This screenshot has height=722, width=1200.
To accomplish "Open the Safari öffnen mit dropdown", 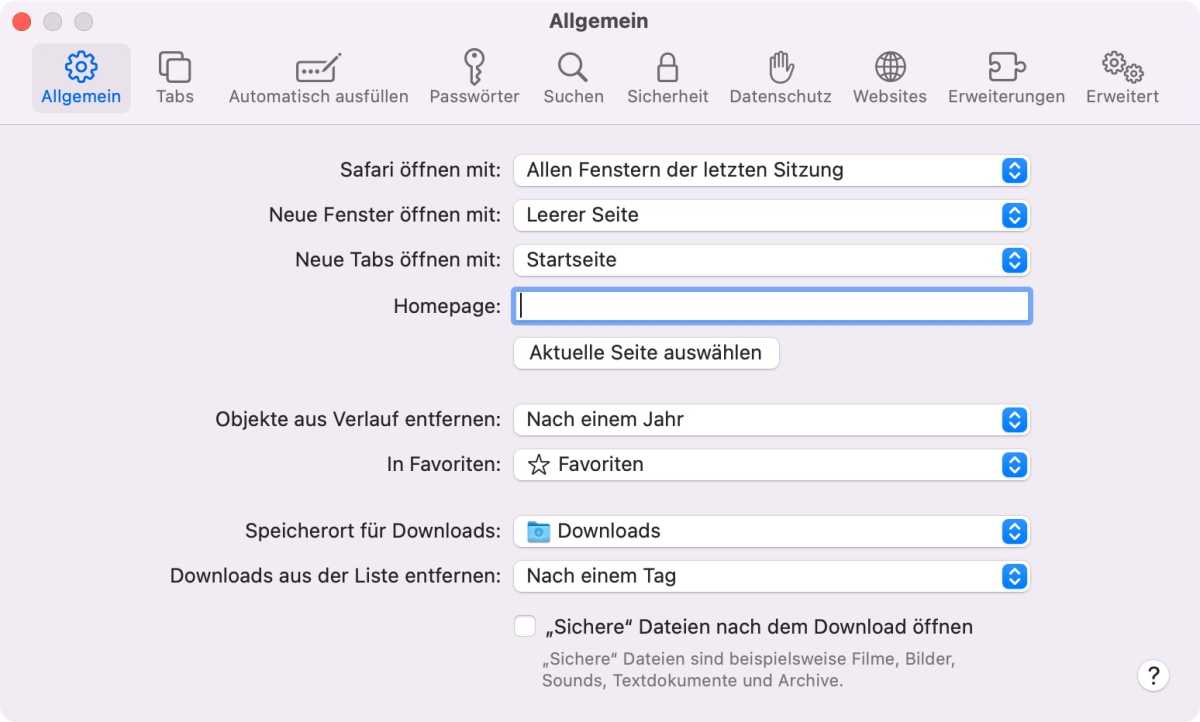I will [x=771, y=170].
